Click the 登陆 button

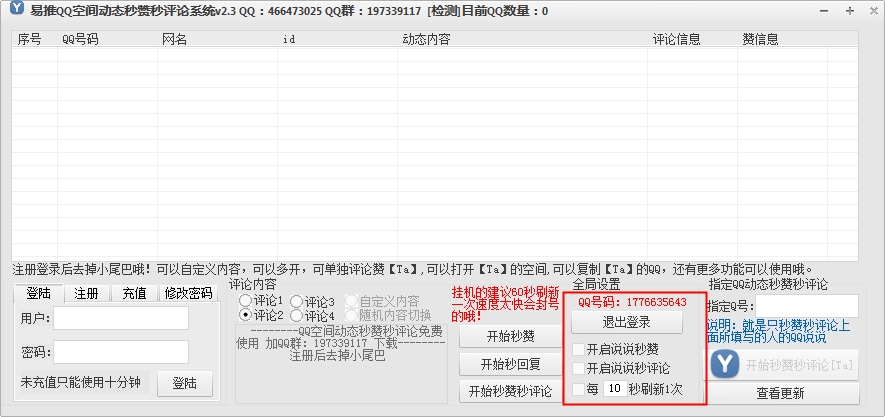185,384
